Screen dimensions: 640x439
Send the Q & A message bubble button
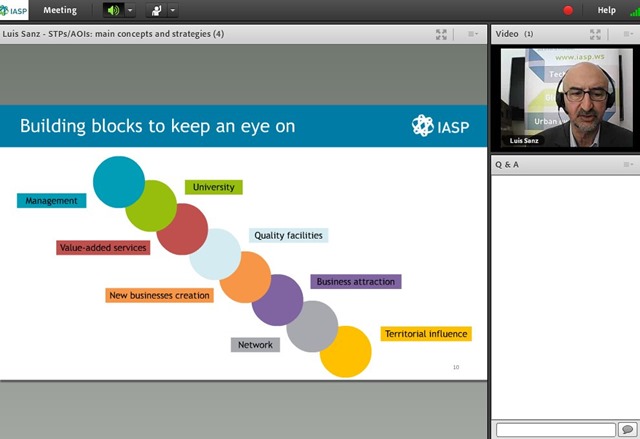point(627,430)
